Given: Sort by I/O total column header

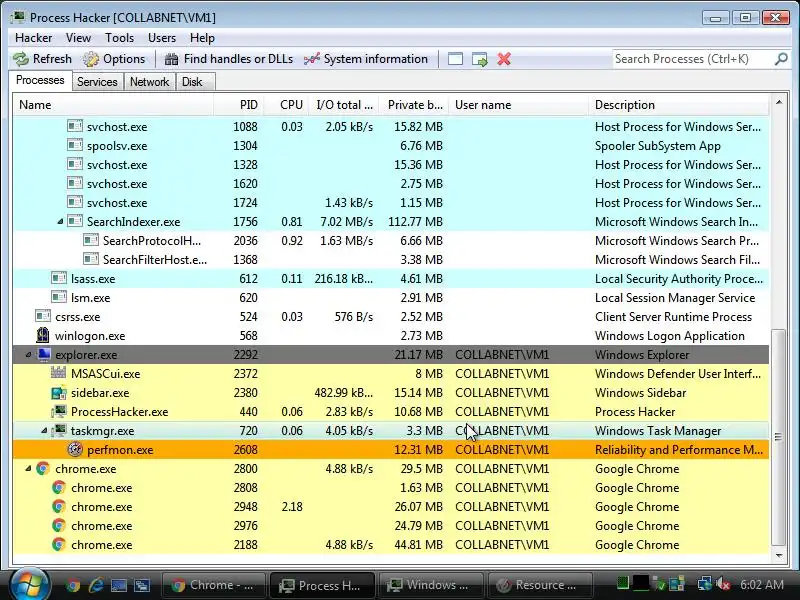Looking at the screenshot, I should (x=343, y=105).
